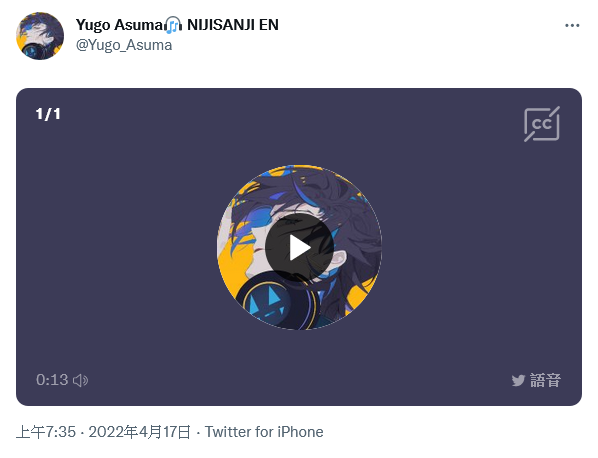598x458 pixels.
Task: Open the @Yugo_Asuma handle link
Action: pos(124,45)
